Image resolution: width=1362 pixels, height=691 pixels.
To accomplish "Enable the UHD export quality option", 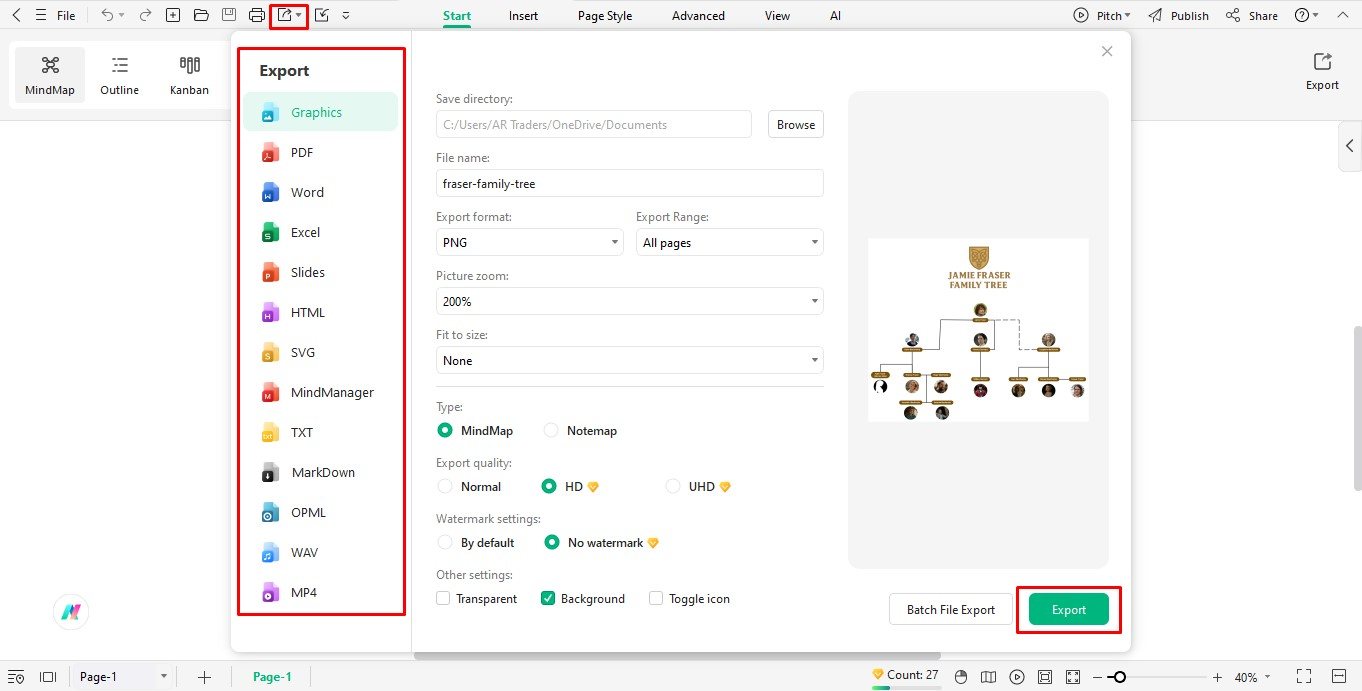I will point(673,486).
